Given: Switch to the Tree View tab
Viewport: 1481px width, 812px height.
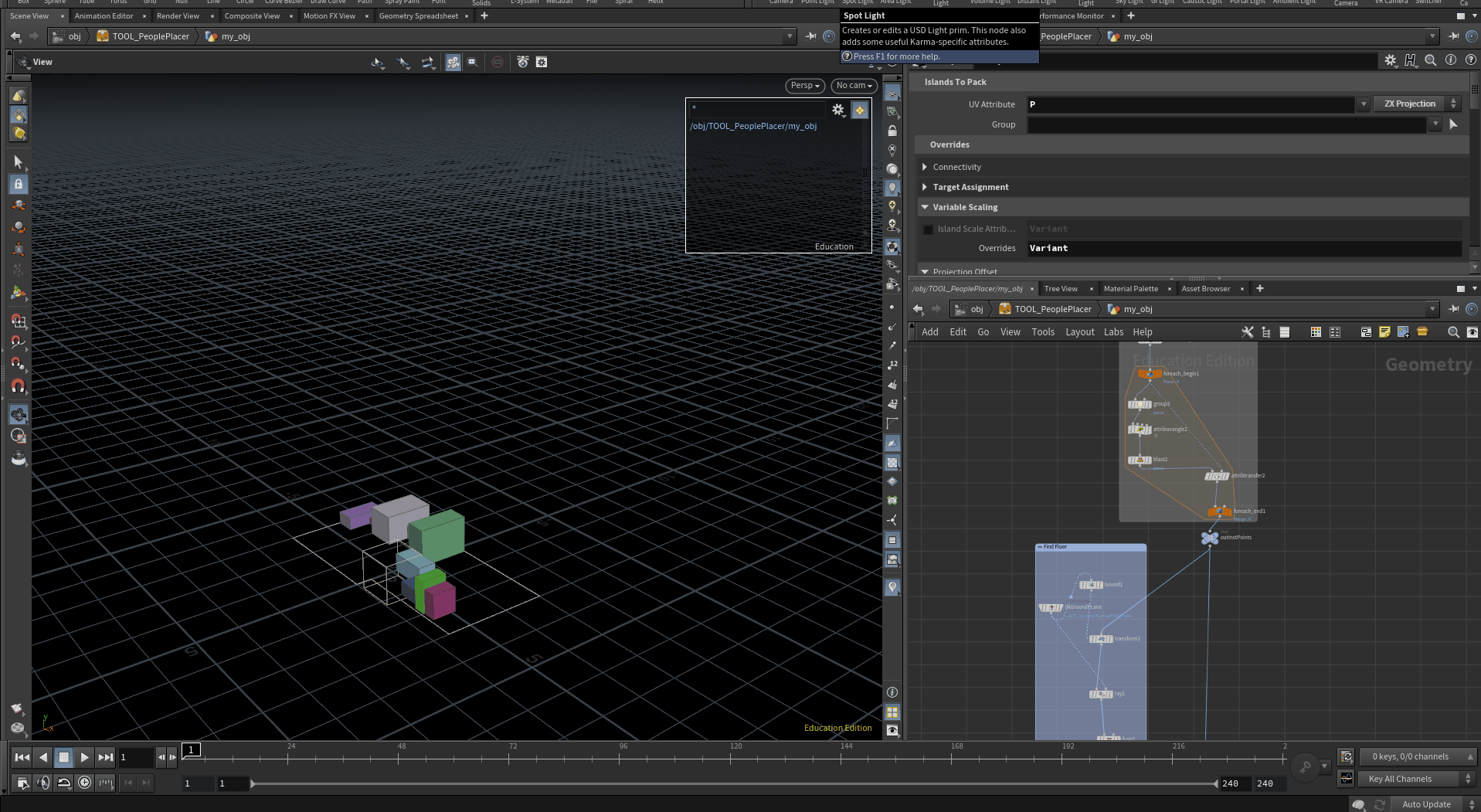Looking at the screenshot, I should pyautogui.click(x=1060, y=288).
